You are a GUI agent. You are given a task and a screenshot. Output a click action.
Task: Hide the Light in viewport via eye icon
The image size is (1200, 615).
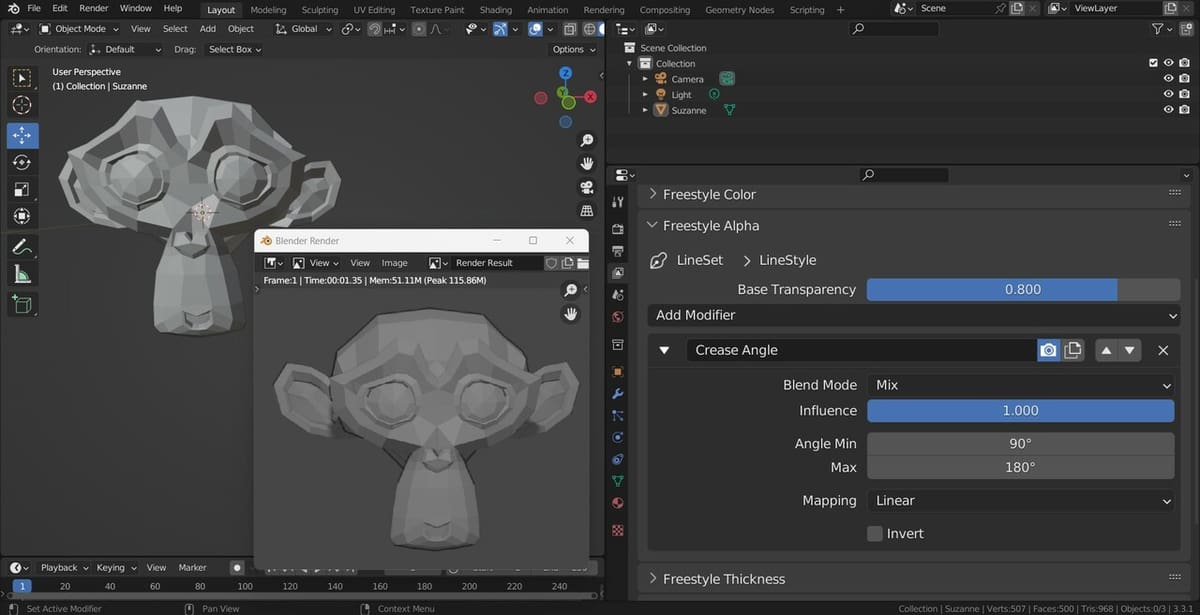[x=1168, y=95]
